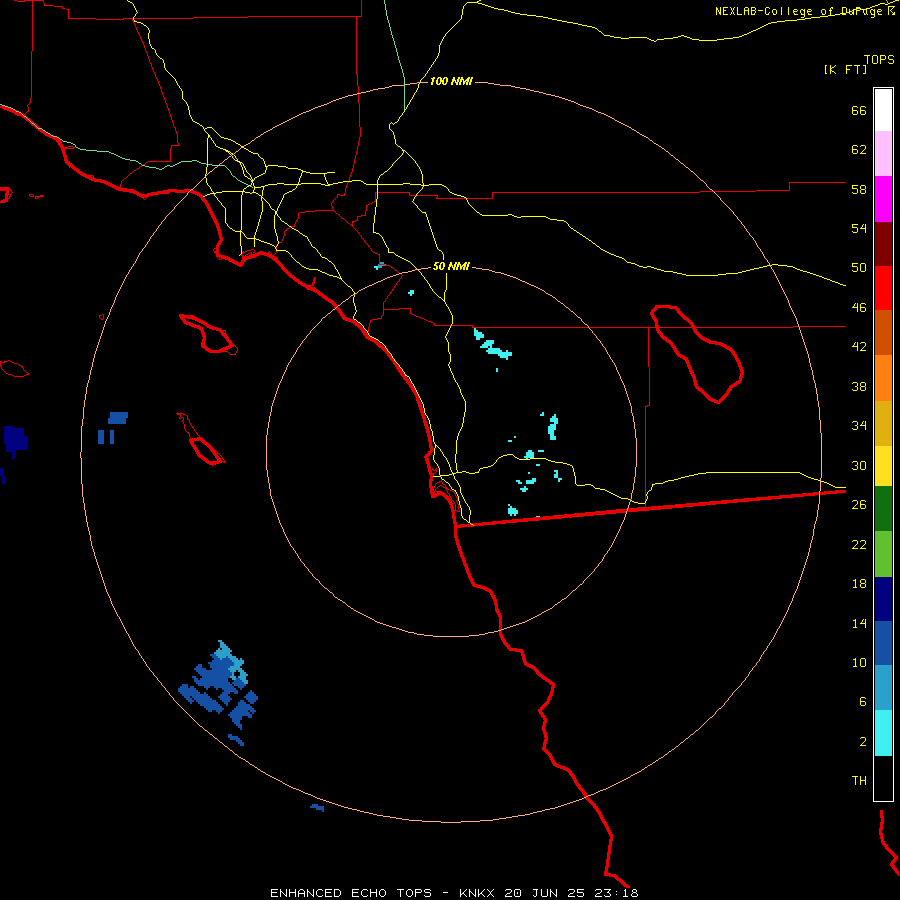Click the maroon dark red legend band

pos(883,245)
